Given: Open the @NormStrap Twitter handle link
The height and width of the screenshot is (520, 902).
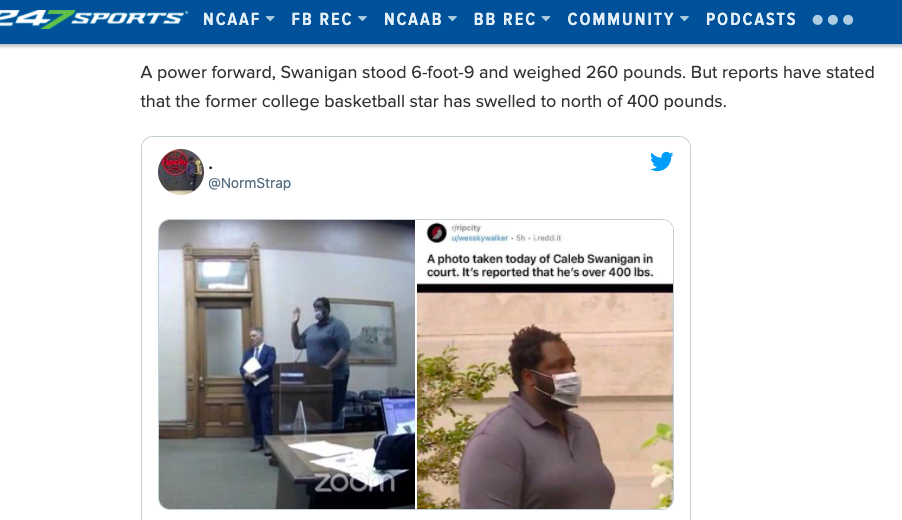Looking at the screenshot, I should [x=249, y=183].
